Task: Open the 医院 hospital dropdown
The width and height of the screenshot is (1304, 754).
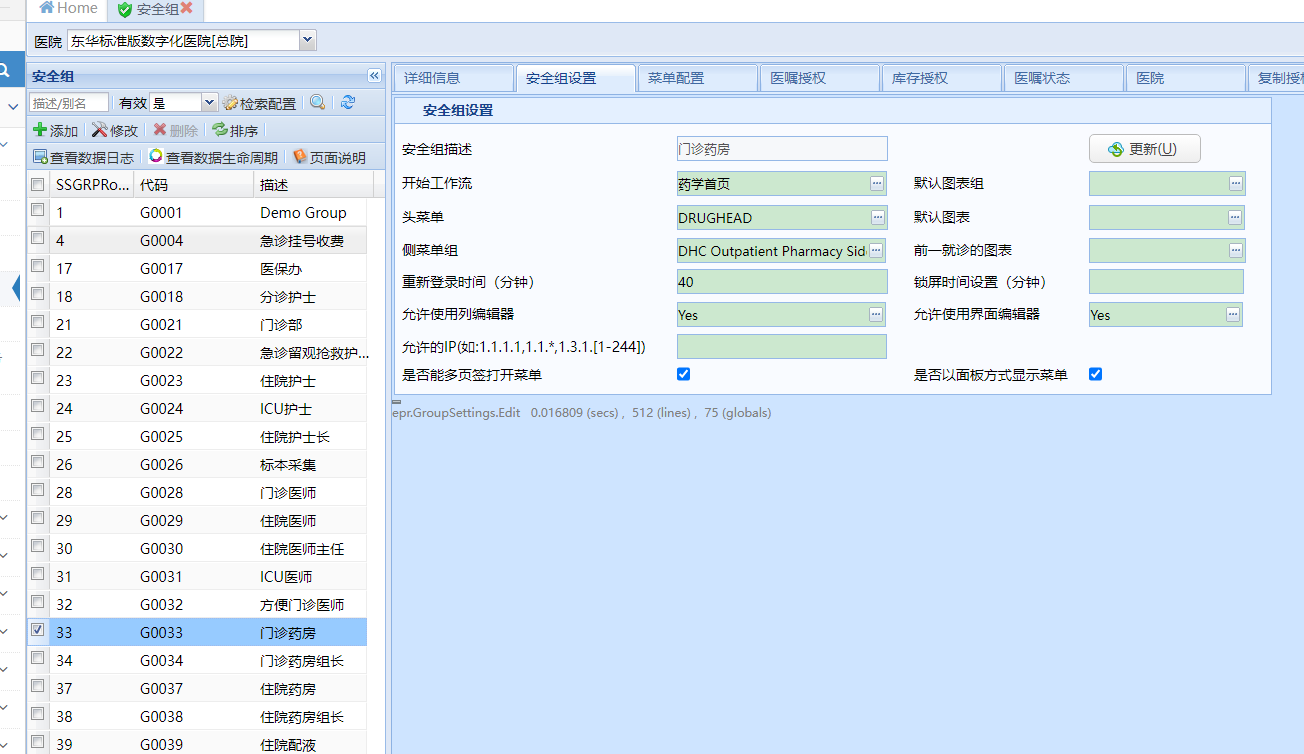Action: tap(308, 41)
